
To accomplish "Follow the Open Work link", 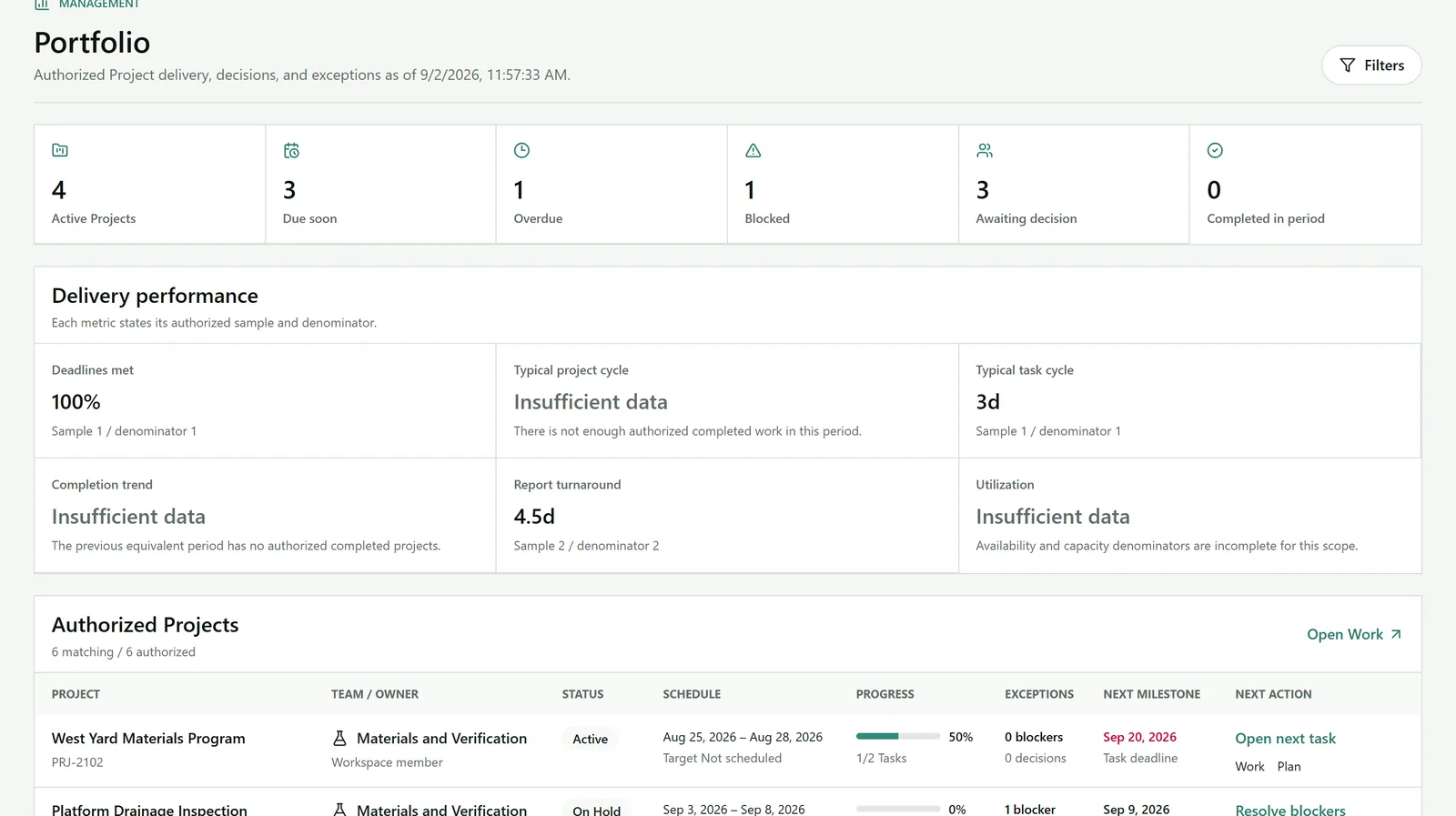I will (x=1354, y=634).
